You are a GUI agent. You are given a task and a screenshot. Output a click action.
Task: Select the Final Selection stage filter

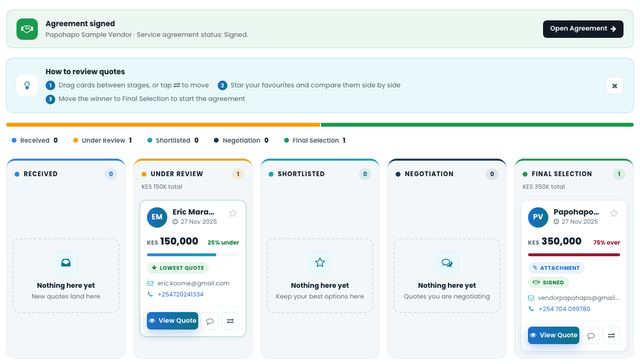[315, 140]
